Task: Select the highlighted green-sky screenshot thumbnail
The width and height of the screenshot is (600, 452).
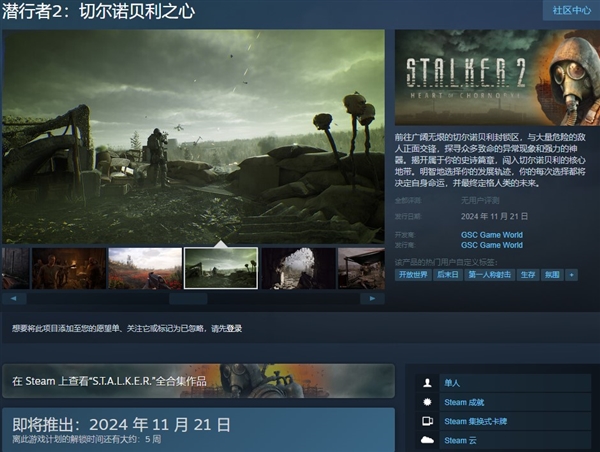Action: (x=220, y=268)
